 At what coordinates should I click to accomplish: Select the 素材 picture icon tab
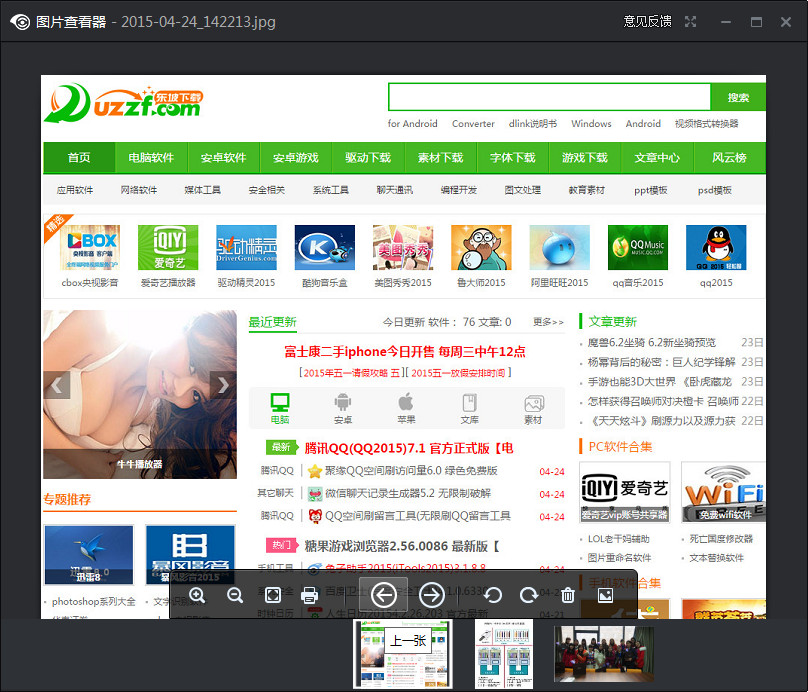[x=533, y=409]
